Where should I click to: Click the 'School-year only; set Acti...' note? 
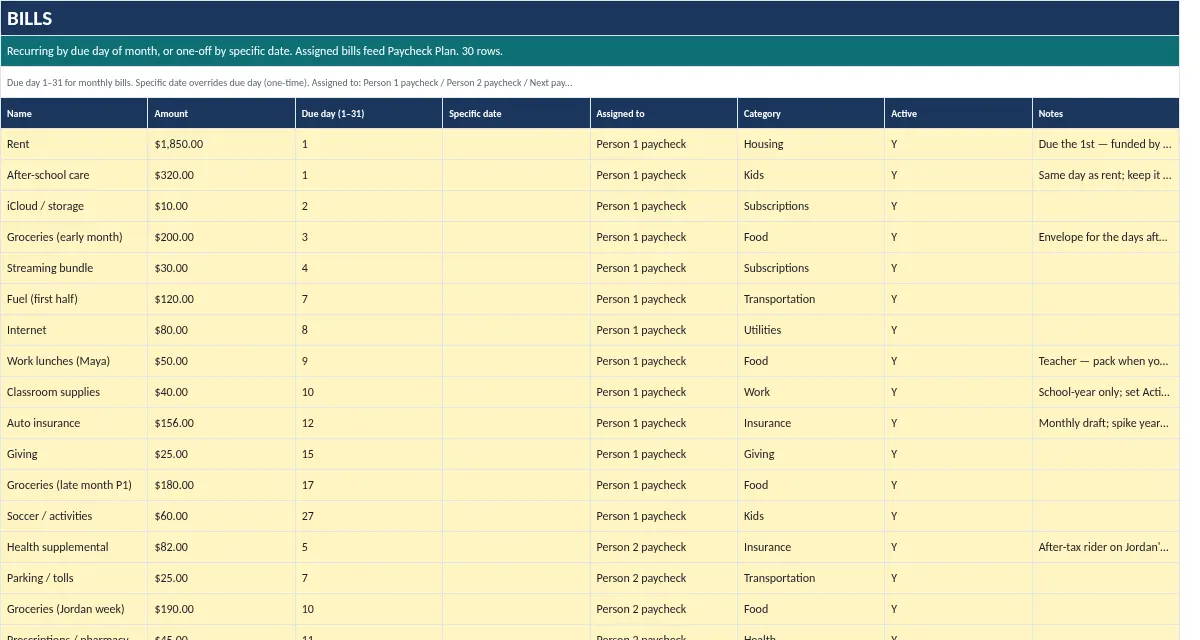click(1106, 392)
